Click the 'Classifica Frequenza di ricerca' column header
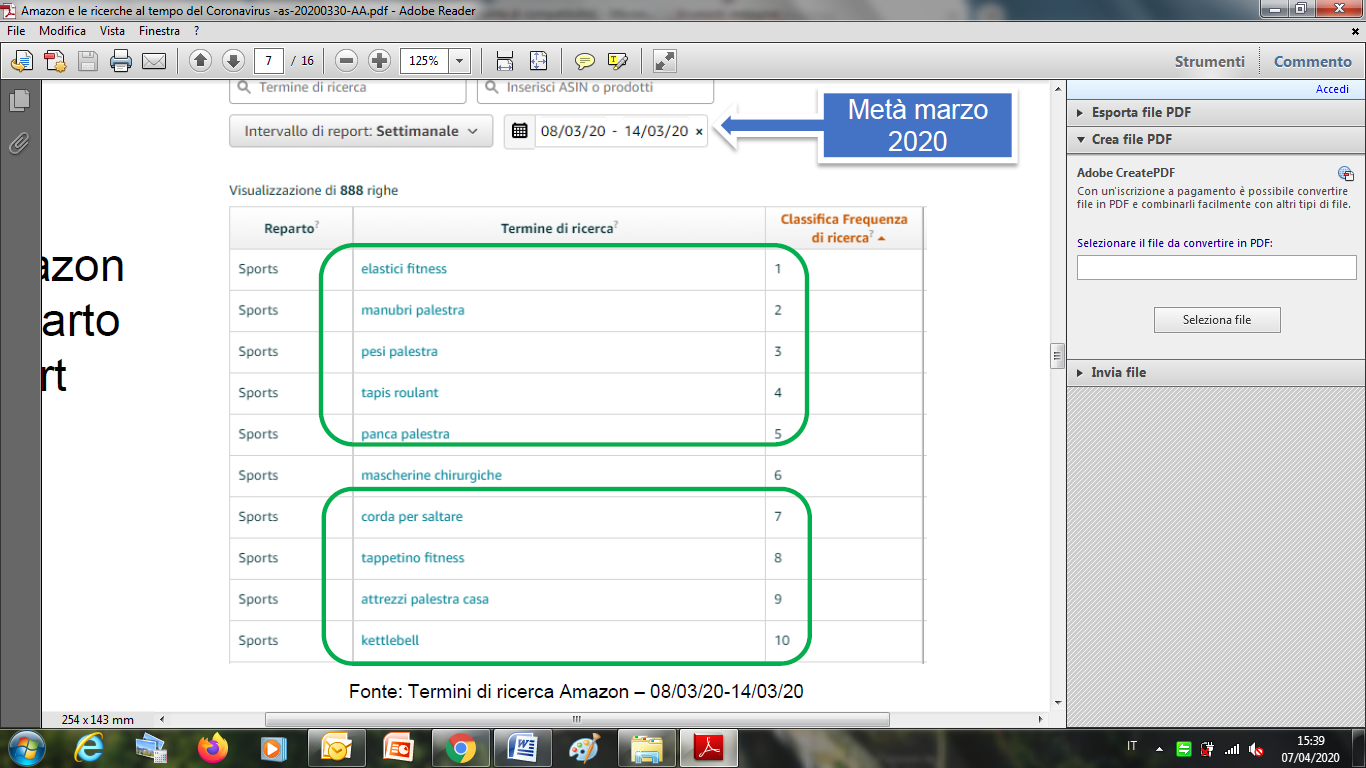 point(844,228)
